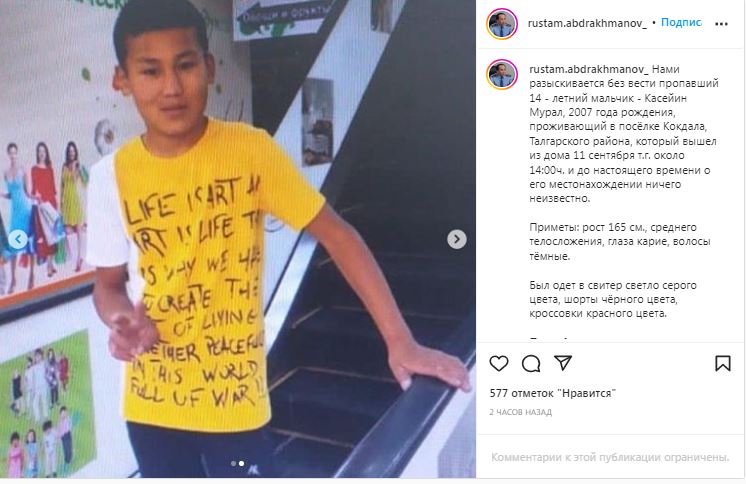The image size is (746, 484).
Task: Save the post with the bookmark icon
Action: (723, 364)
